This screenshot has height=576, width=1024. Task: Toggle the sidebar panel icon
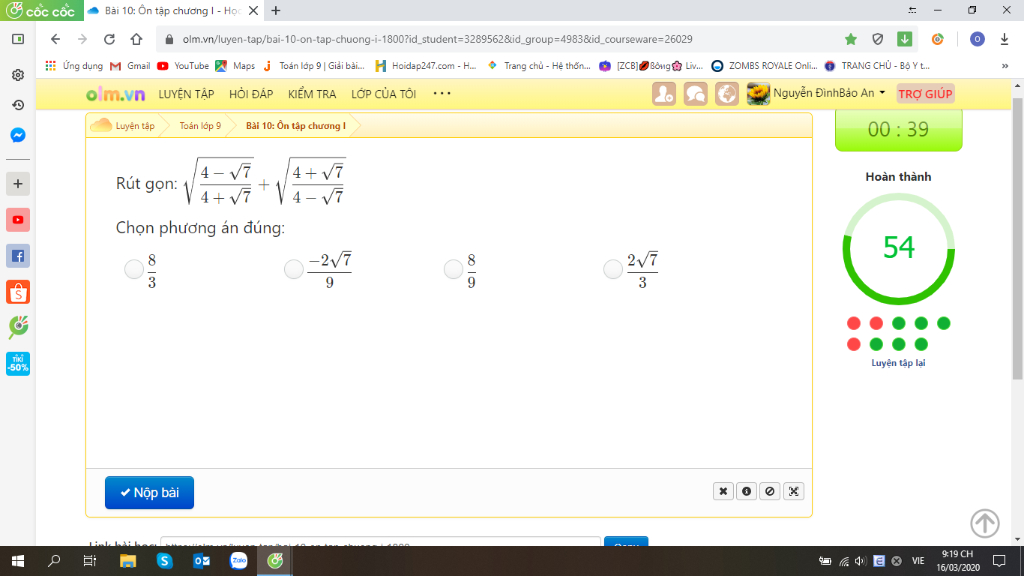[18, 39]
